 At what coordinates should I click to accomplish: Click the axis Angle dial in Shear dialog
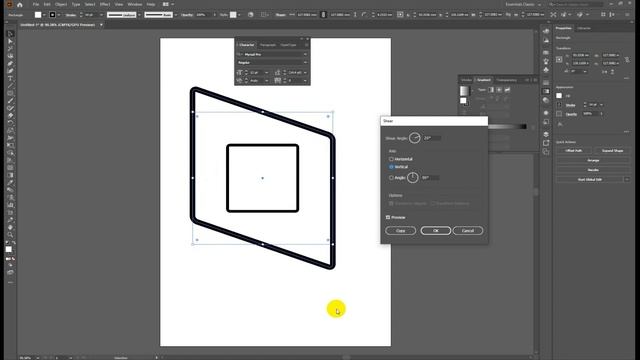(413, 178)
